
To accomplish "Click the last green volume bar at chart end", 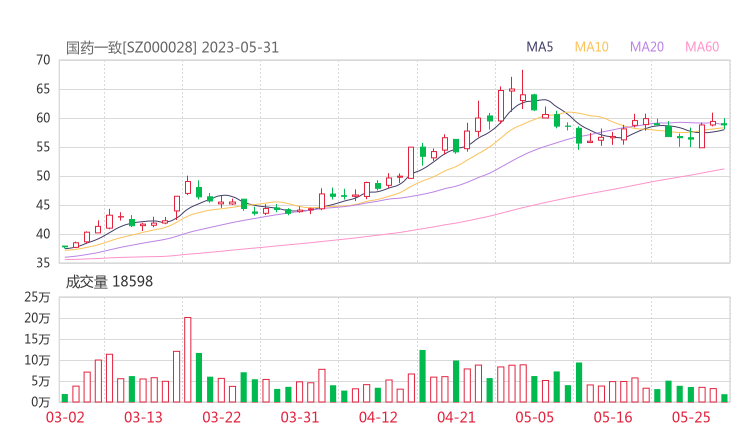I will (x=724, y=398).
